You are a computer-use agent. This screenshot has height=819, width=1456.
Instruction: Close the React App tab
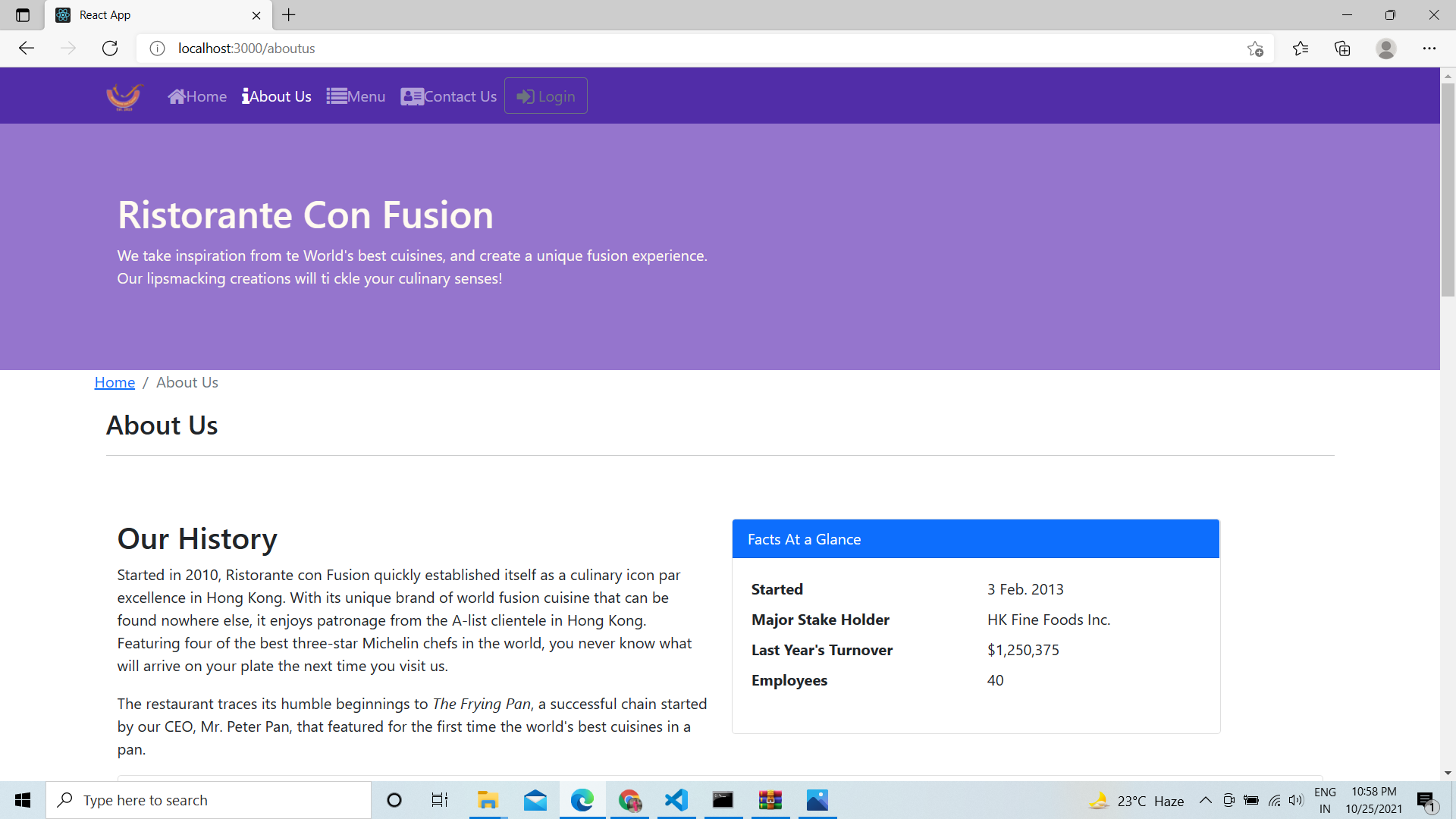tap(256, 15)
